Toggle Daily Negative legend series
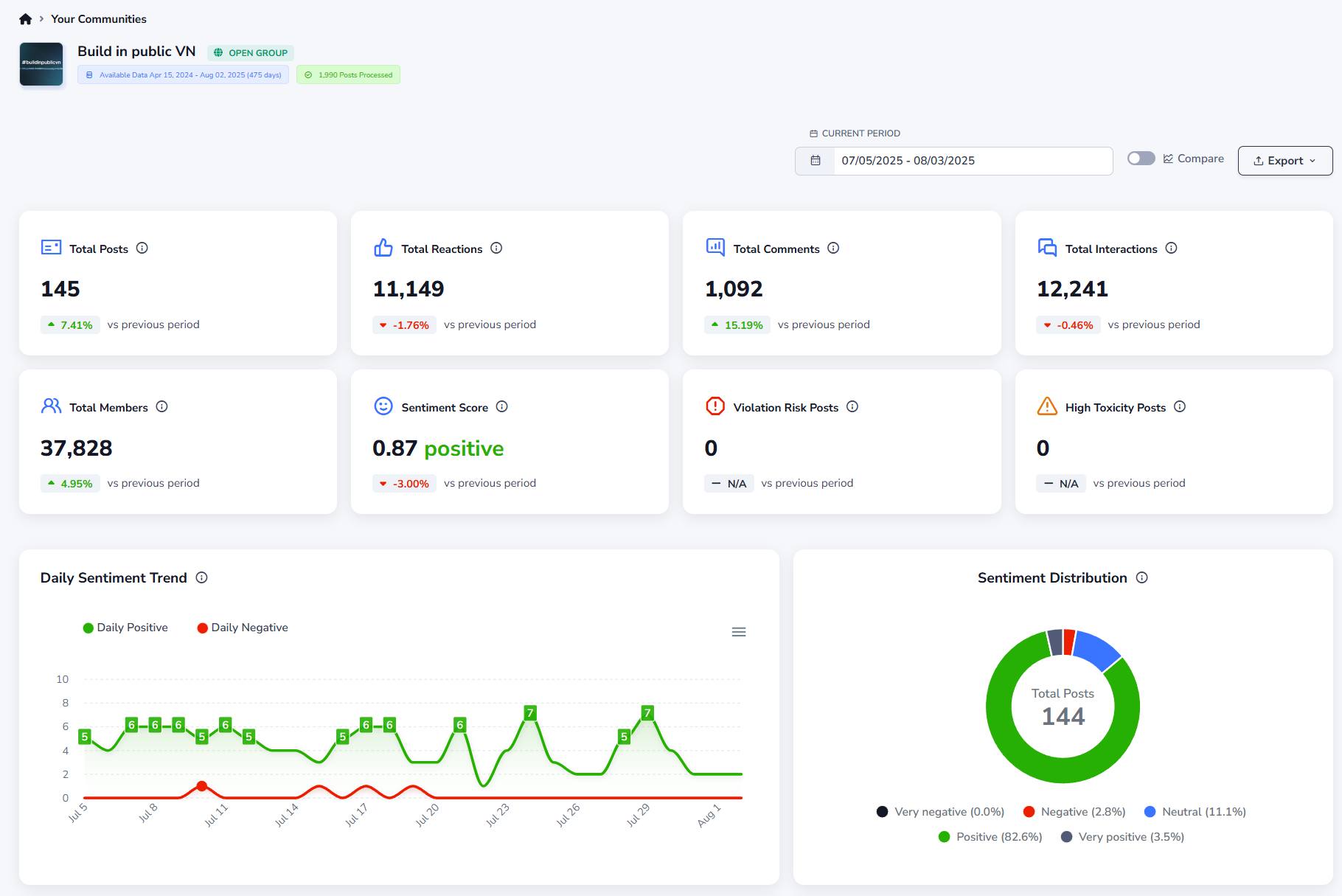The width and height of the screenshot is (1342, 896). [x=243, y=628]
